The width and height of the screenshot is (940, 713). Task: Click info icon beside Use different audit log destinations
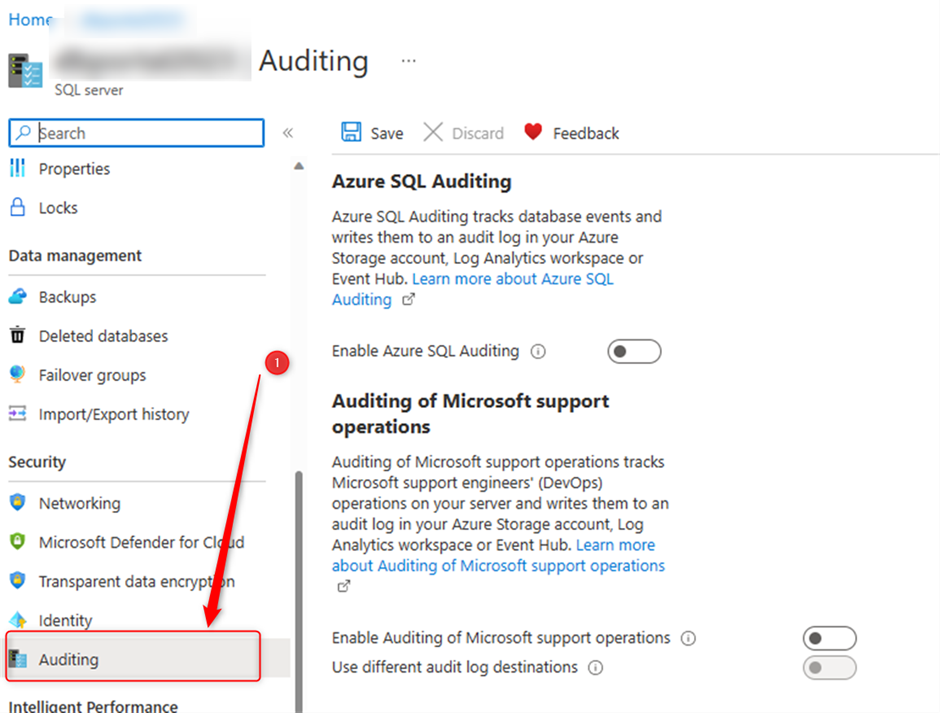click(x=595, y=668)
